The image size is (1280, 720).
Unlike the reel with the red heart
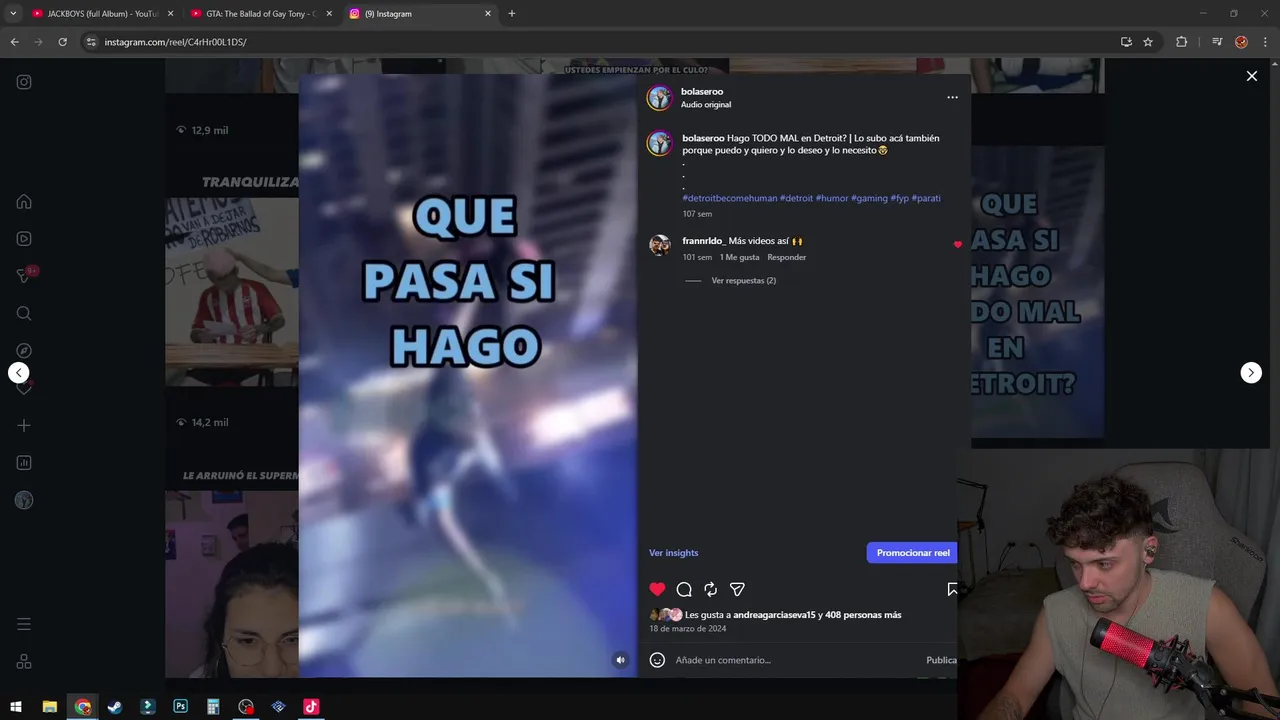(657, 589)
